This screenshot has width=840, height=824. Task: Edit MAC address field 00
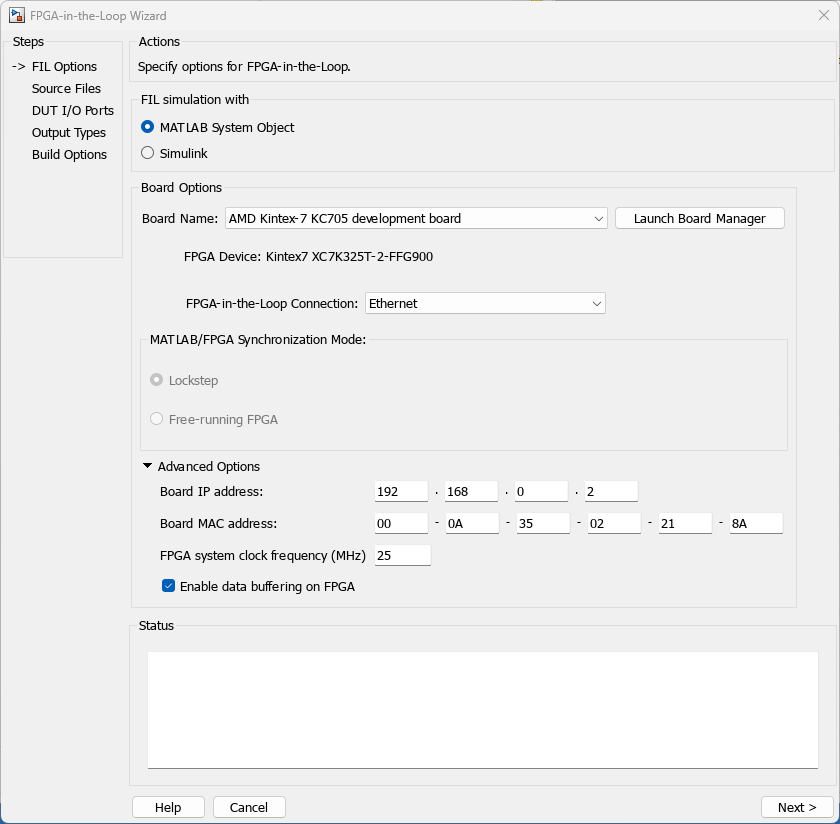click(x=401, y=523)
